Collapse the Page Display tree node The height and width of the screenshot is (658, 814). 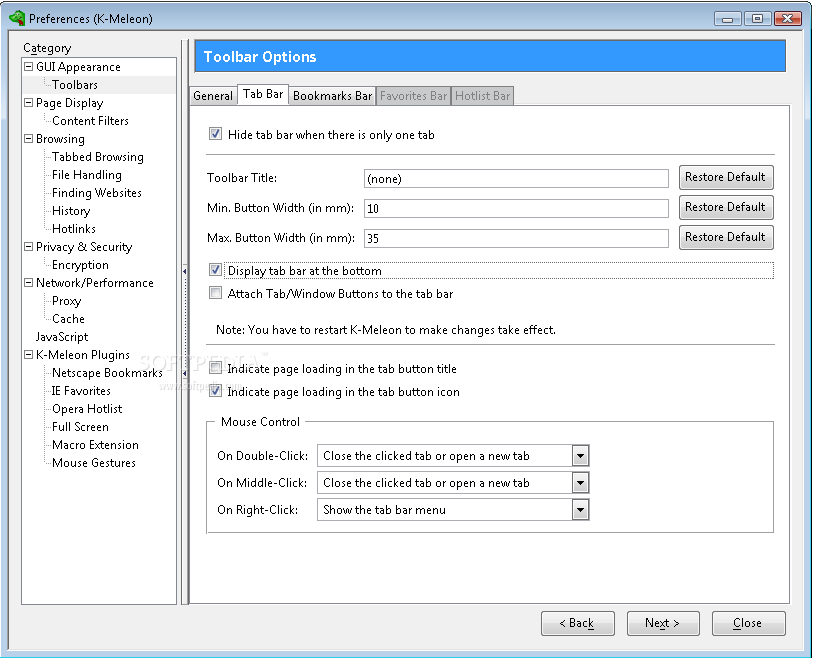pos(29,103)
